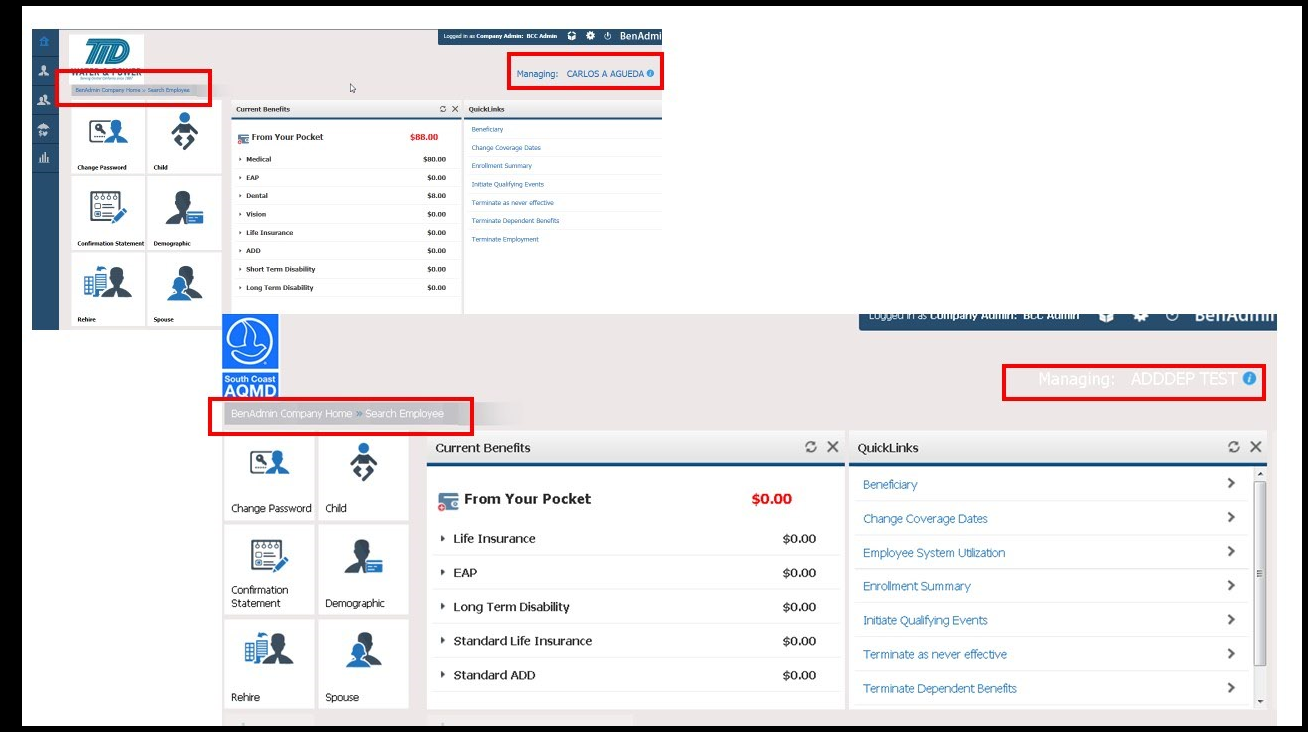Click the ADDDEP TEST managing name
The height and width of the screenshot is (732, 1308).
[x=1183, y=380]
